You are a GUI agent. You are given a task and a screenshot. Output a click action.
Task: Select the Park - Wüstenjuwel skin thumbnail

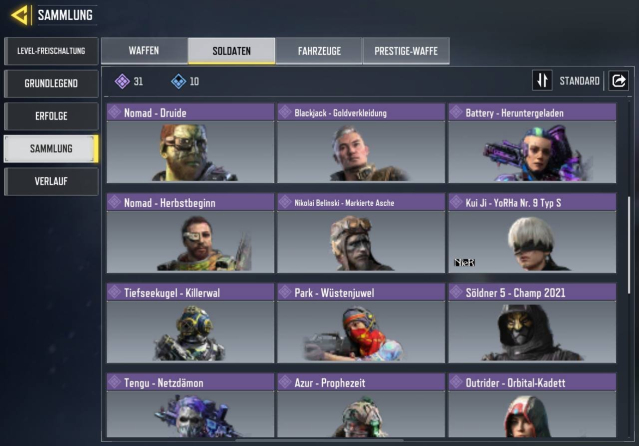click(361, 331)
